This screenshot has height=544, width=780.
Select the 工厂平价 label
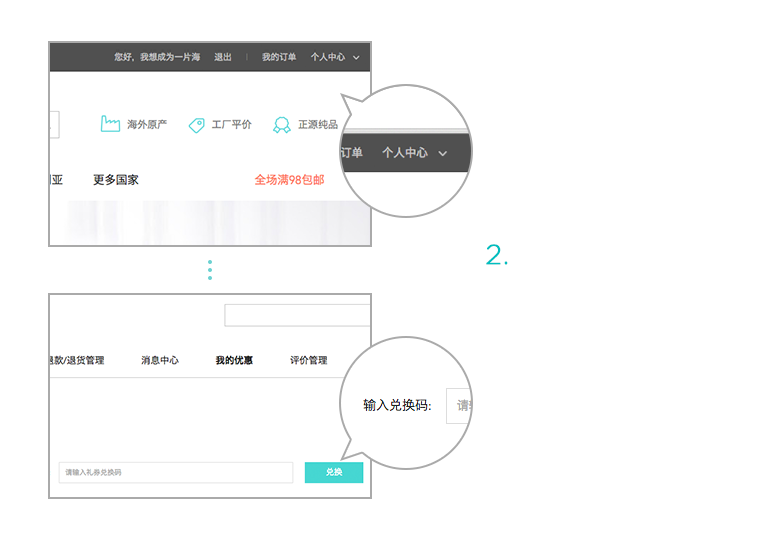click(x=232, y=124)
